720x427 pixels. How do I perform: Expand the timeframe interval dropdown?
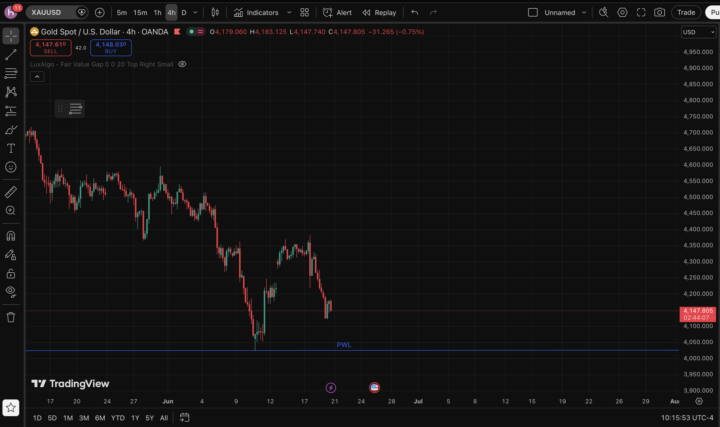click(x=195, y=12)
